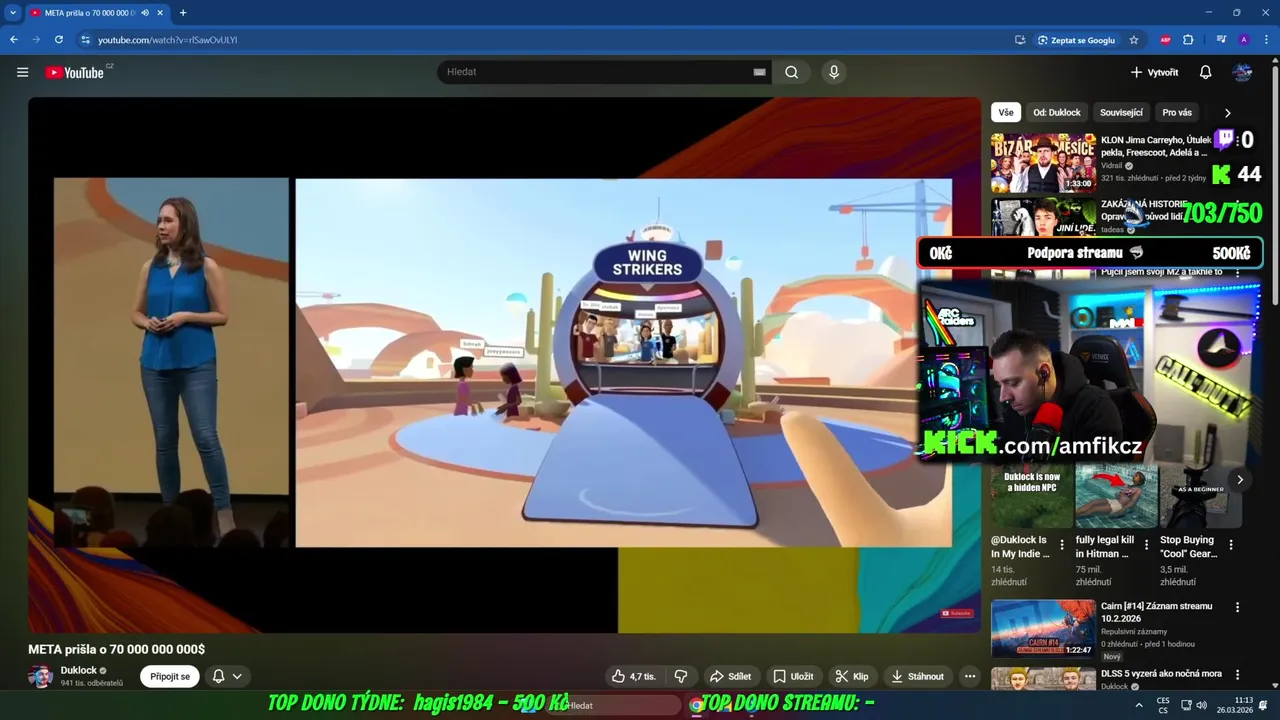Select the 'Vše' filter chip
Viewport: 1280px width, 720px height.
(x=1005, y=113)
